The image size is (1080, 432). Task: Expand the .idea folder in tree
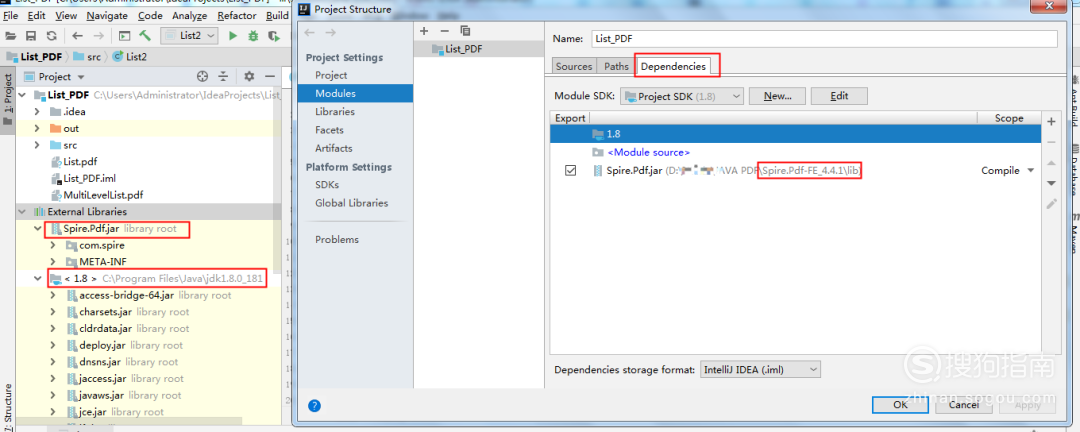coord(38,112)
